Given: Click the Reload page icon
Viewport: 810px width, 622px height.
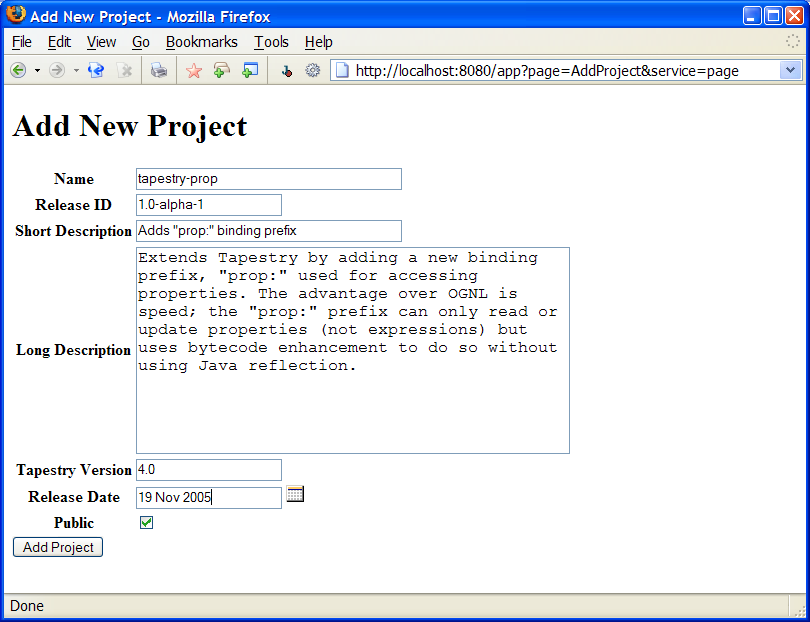Looking at the screenshot, I should tap(96, 70).
